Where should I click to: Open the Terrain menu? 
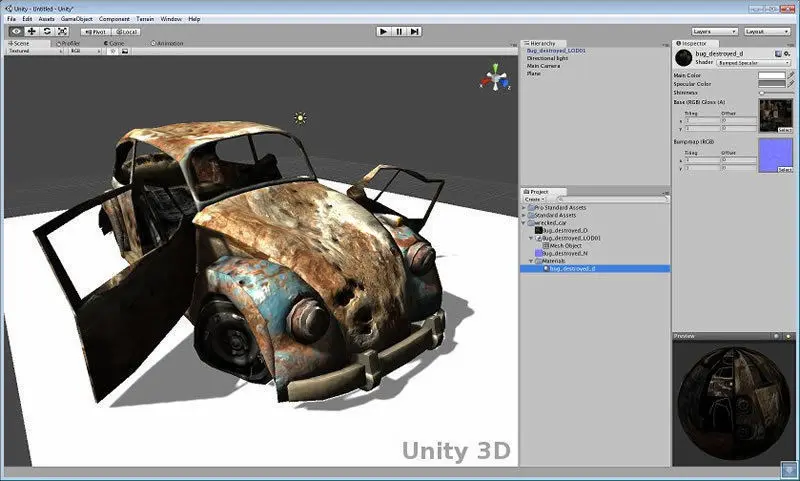(x=145, y=19)
